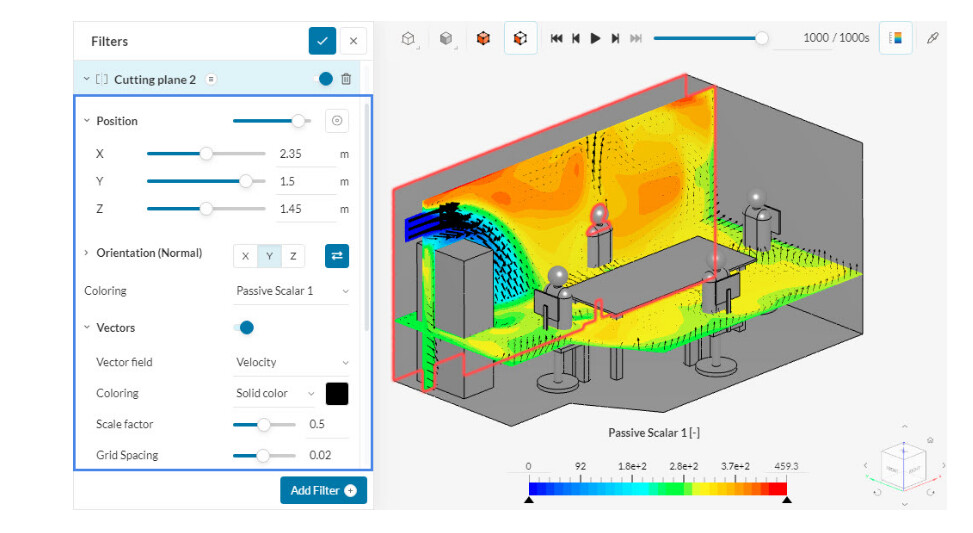Screen dimensions: 973x533
Task: Flip the cutting plane orientation
Action: click(x=337, y=256)
